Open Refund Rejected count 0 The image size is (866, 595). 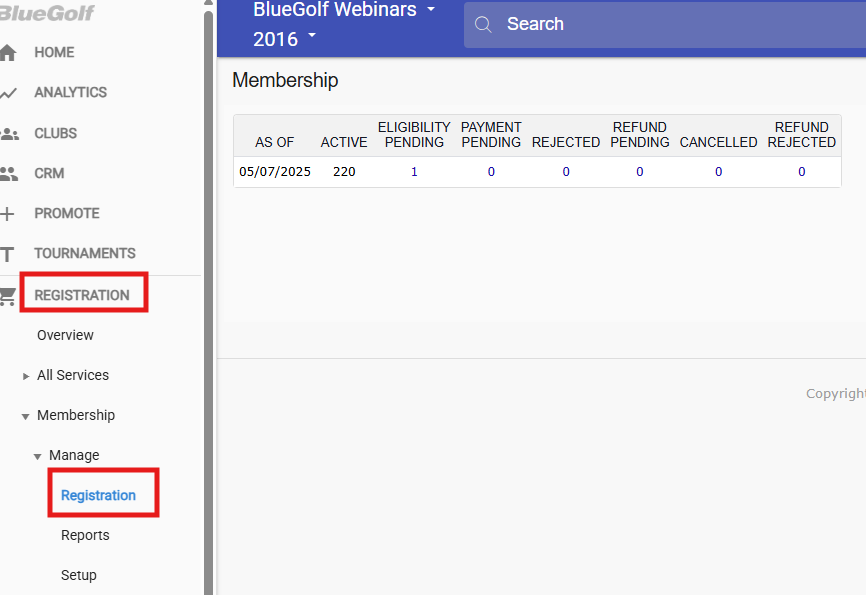pos(801,172)
